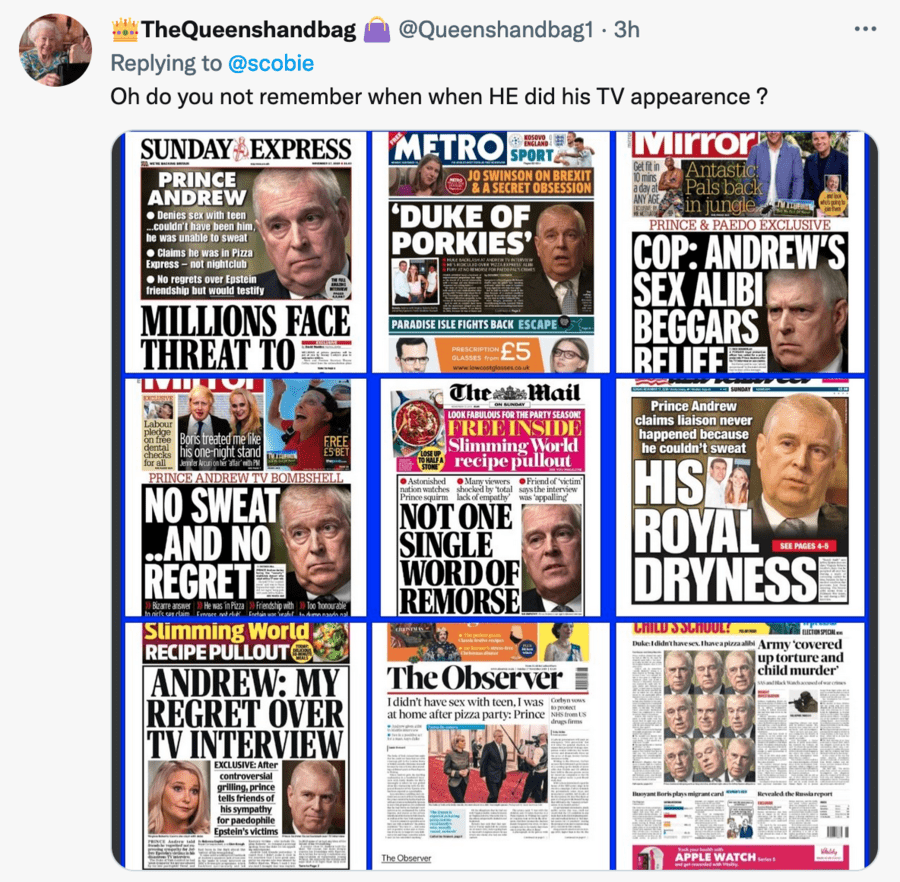Click the @Queenshandbag1 handle
900x882 pixels.
[495, 29]
